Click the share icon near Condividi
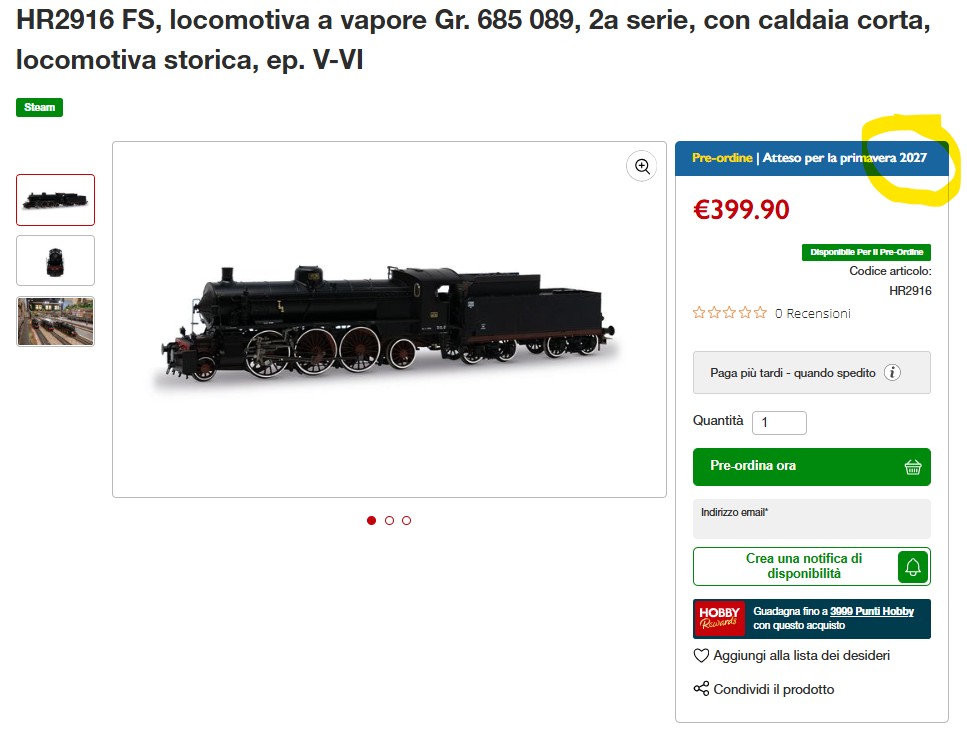967x731 pixels. [x=701, y=688]
